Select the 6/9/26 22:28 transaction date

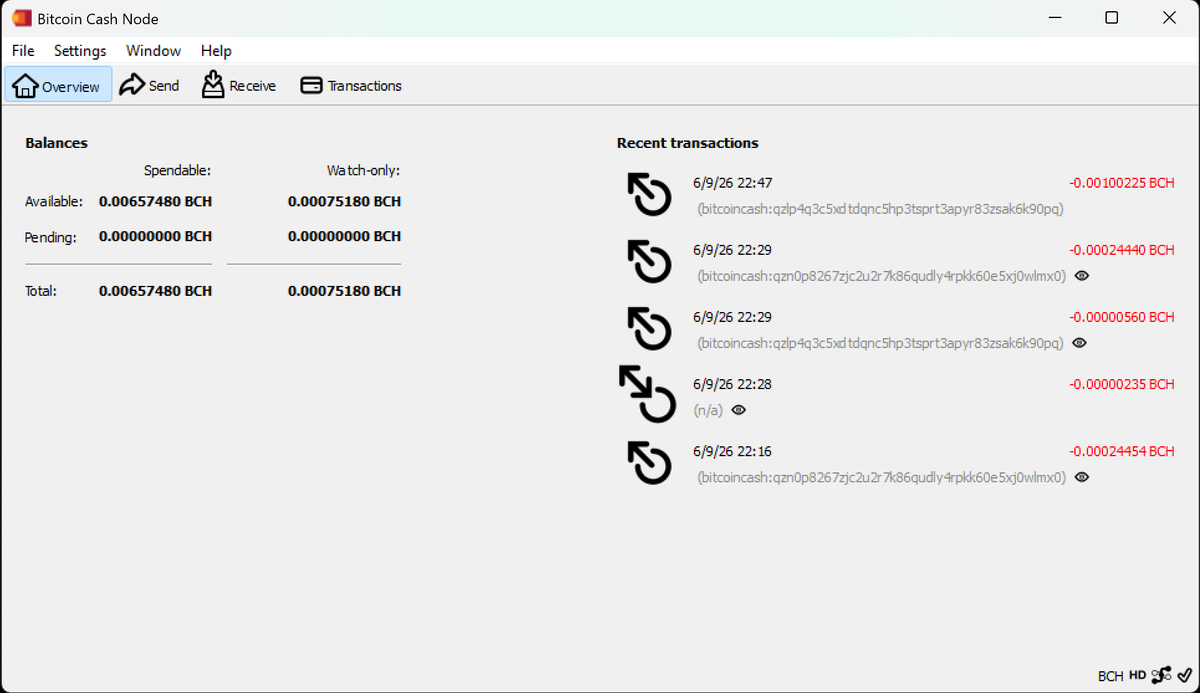point(732,384)
